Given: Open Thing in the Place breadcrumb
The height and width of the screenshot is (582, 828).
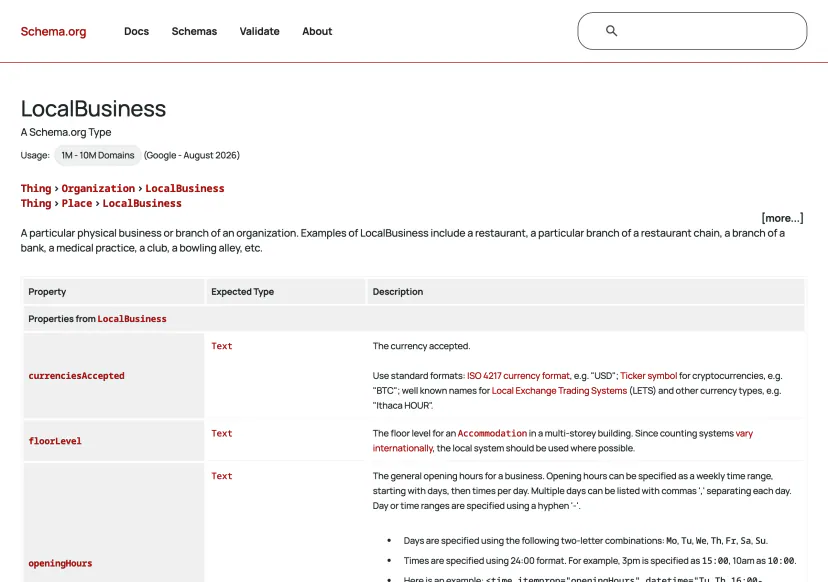Looking at the screenshot, I should pos(36,203).
